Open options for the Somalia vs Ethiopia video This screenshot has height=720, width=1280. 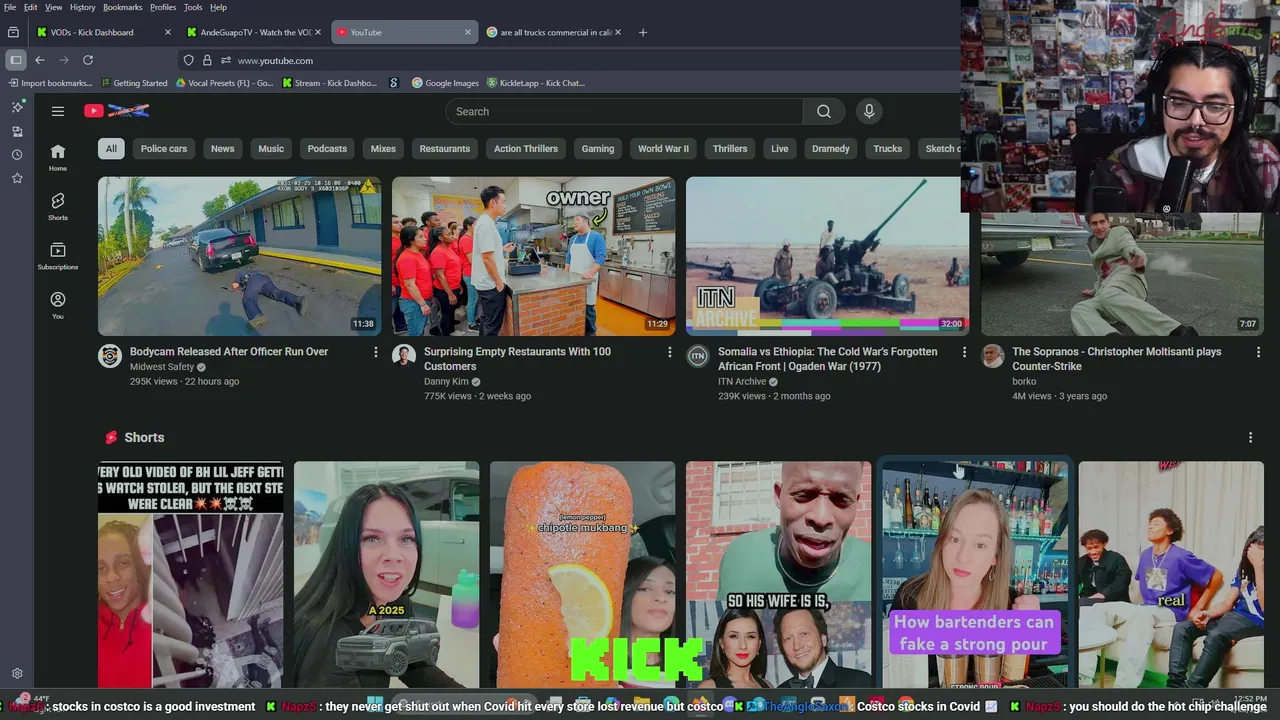click(x=964, y=352)
